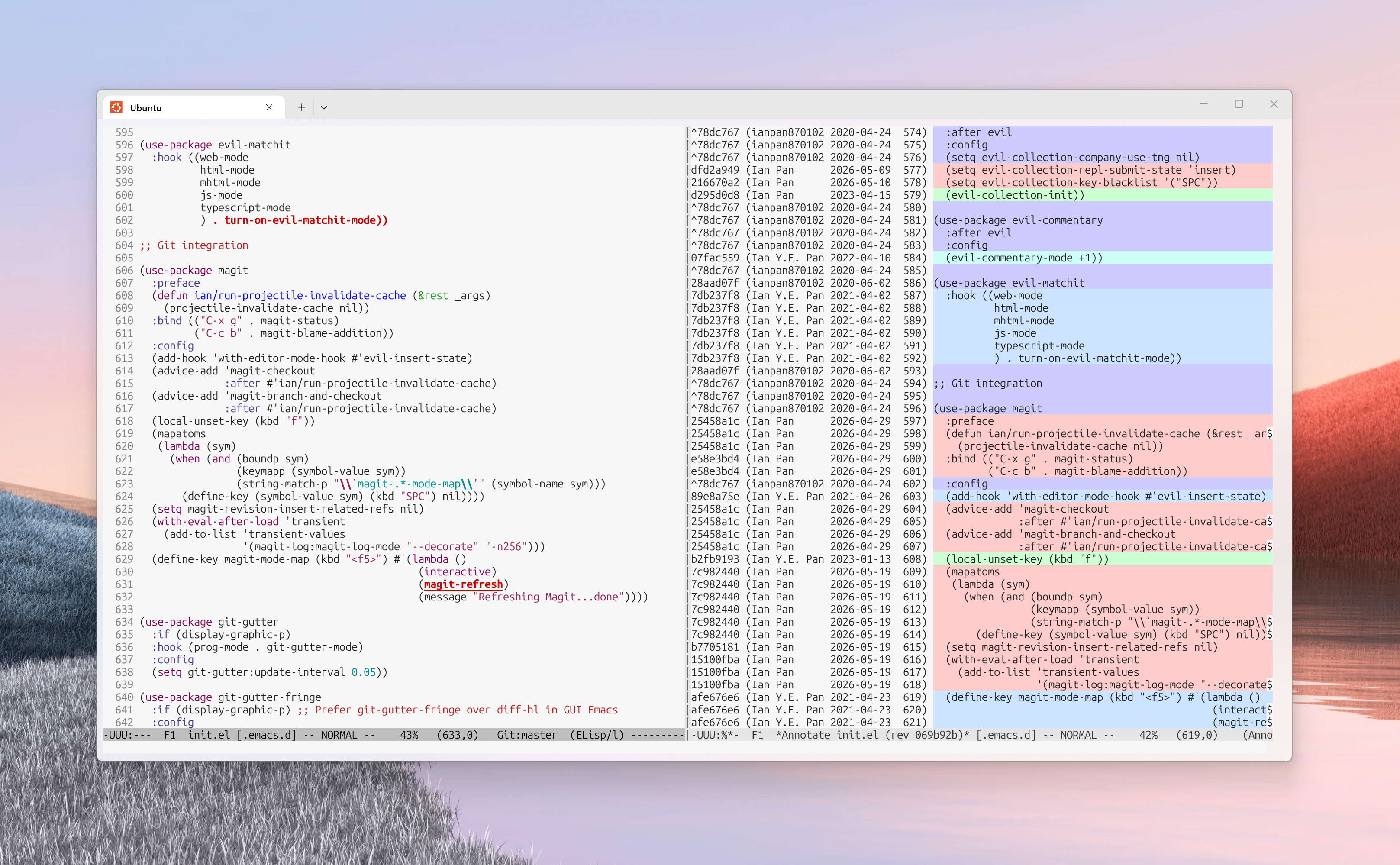Click '(ELisp/l)' mode indicator in mode line
Screen dimensions: 1400x865
pos(597,735)
